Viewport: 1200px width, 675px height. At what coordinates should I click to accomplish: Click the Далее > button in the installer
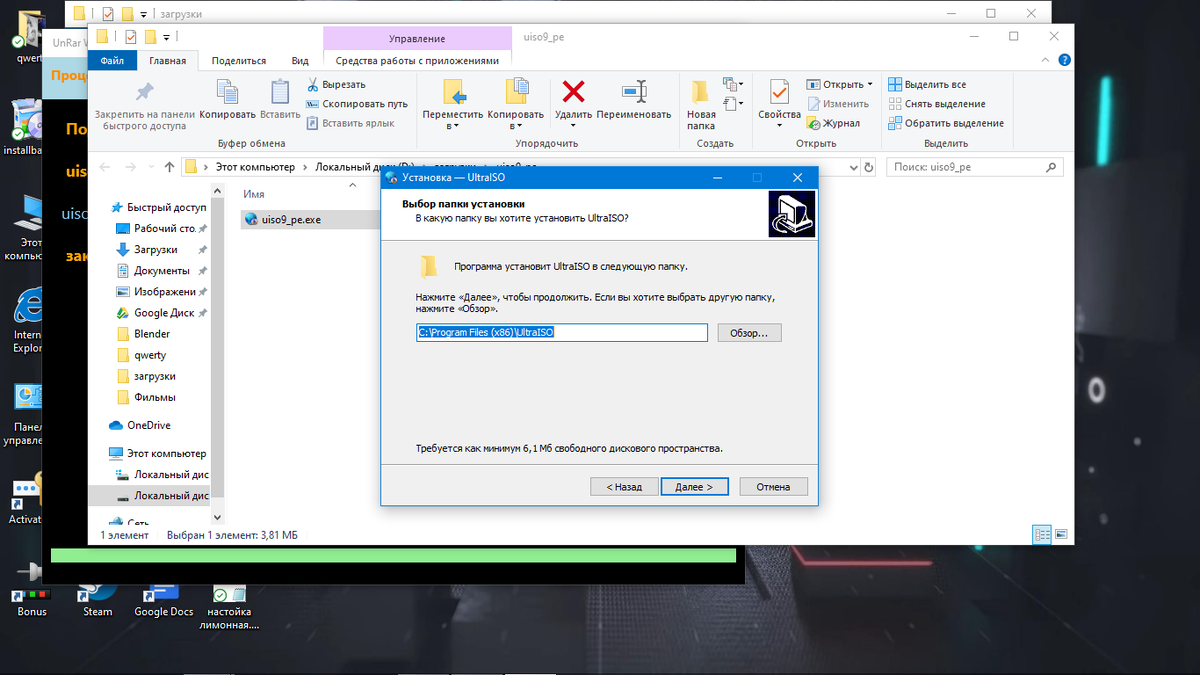(x=694, y=487)
